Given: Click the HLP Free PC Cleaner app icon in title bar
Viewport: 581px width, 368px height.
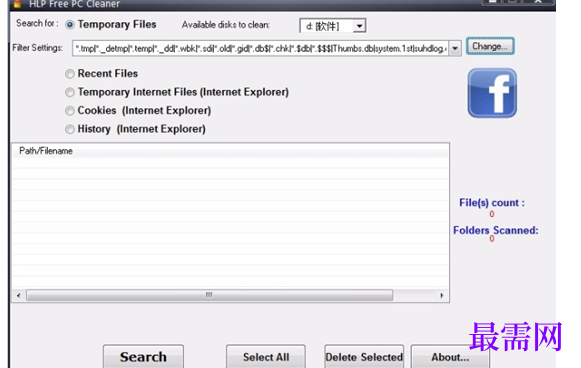Looking at the screenshot, I should pos(17,4).
